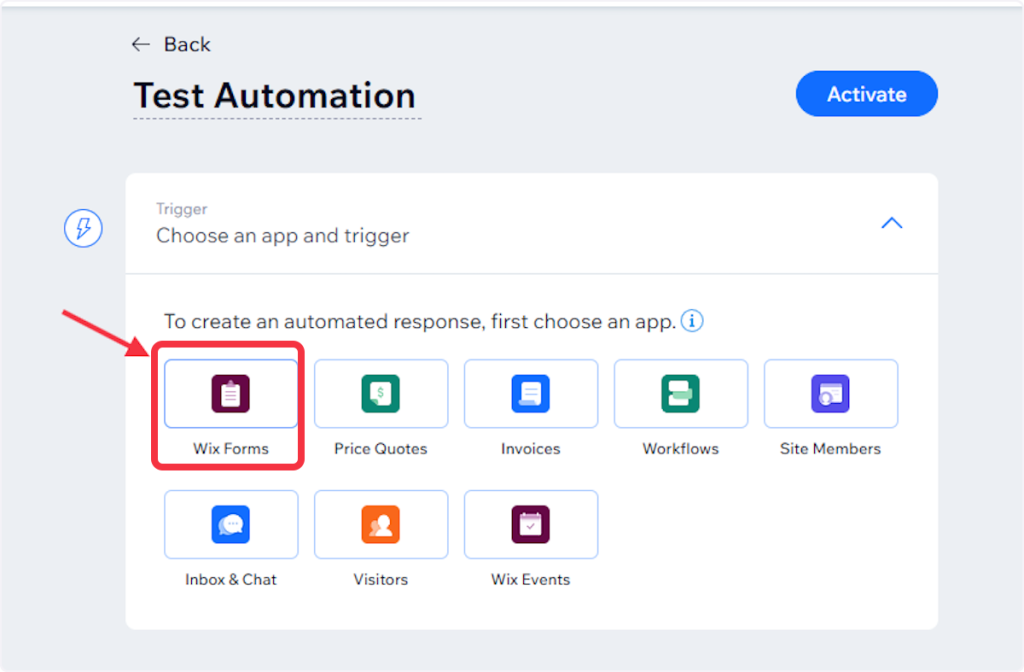1024x672 pixels.
Task: Click the 'Choose an app and trigger' header
Action: 283,236
